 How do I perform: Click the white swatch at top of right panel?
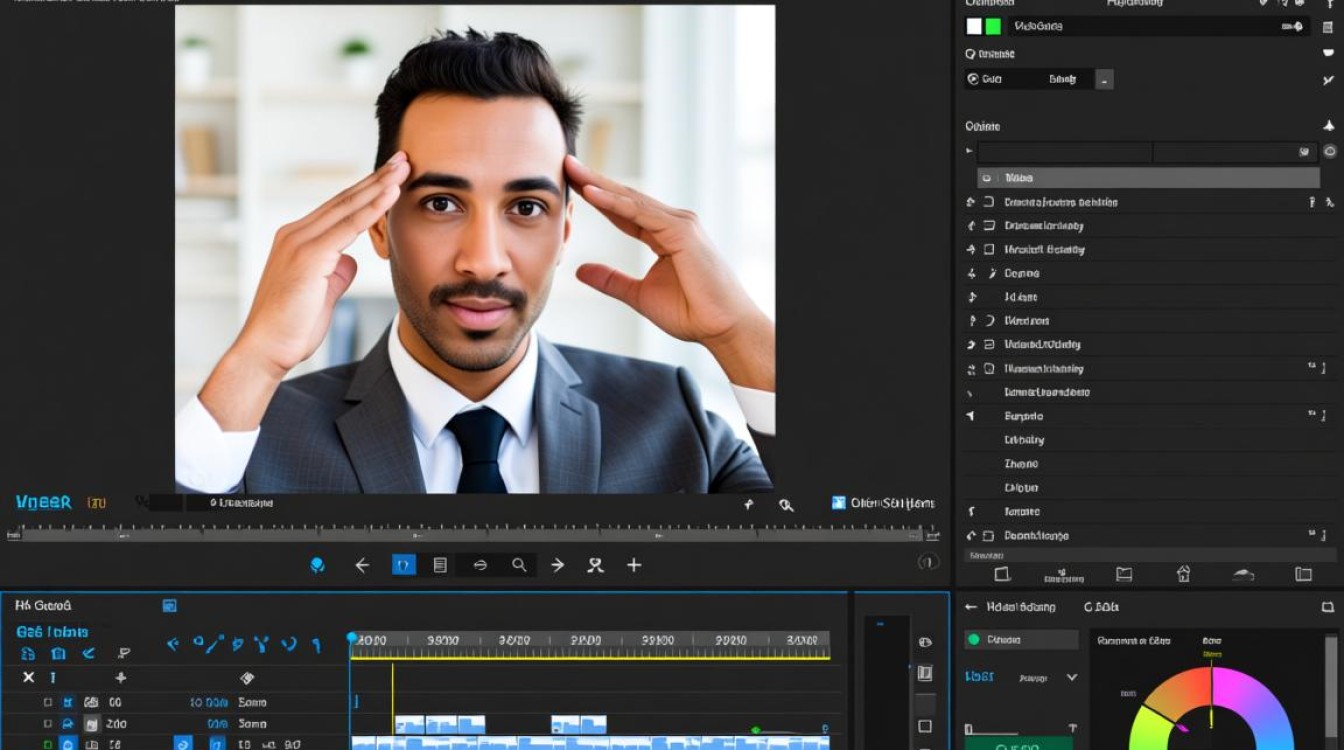(x=974, y=27)
